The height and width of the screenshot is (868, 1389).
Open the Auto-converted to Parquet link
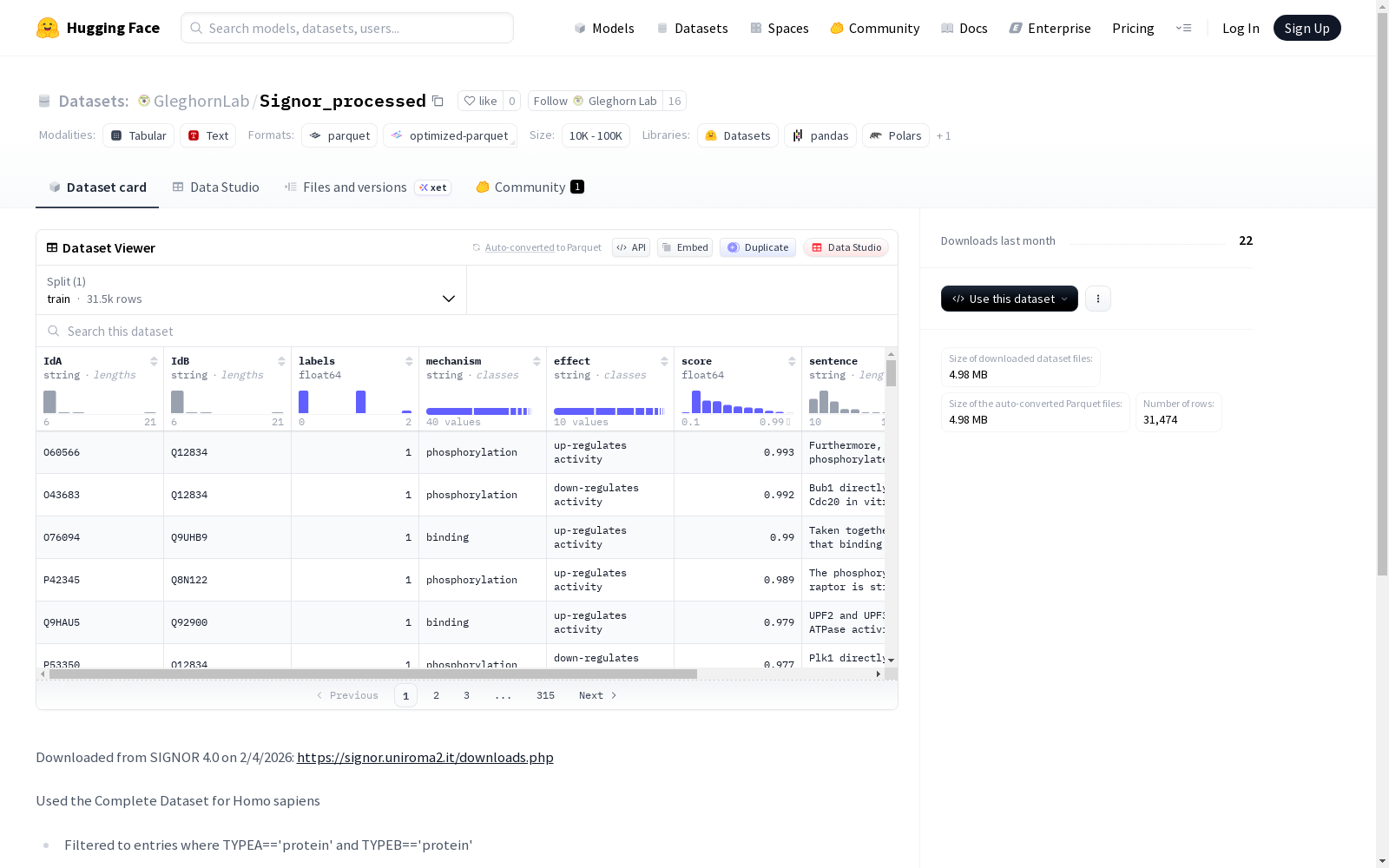[x=537, y=247]
